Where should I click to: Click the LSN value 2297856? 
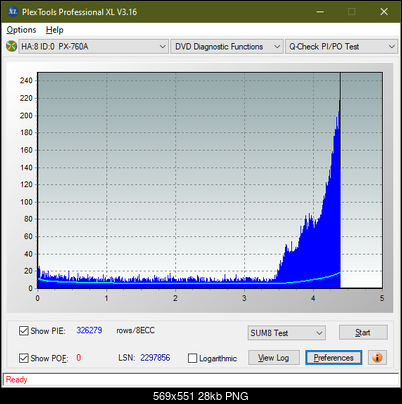[x=155, y=358]
